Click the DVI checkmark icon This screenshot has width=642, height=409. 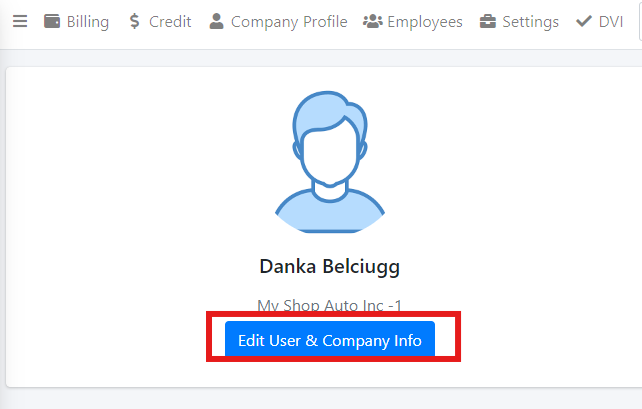click(x=583, y=21)
